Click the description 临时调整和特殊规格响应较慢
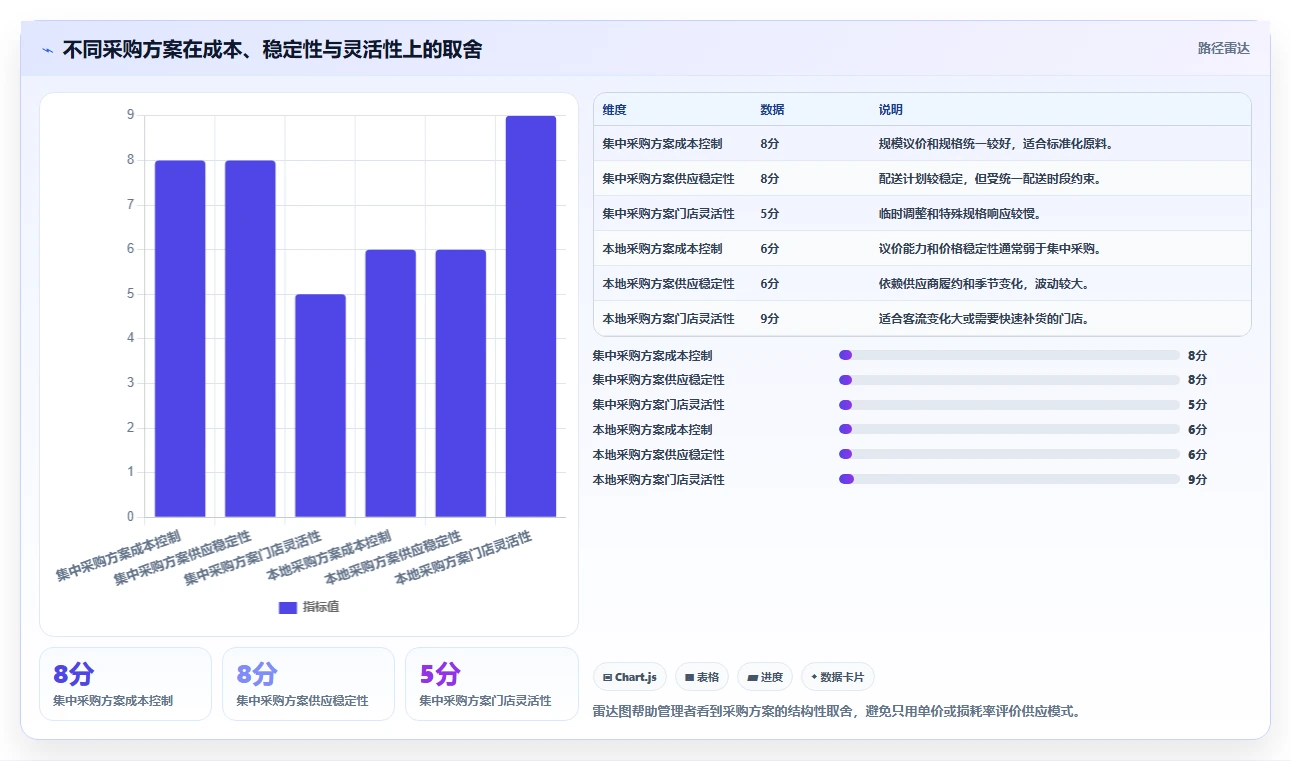Image resolution: width=1291 pixels, height=761 pixels. point(962,214)
